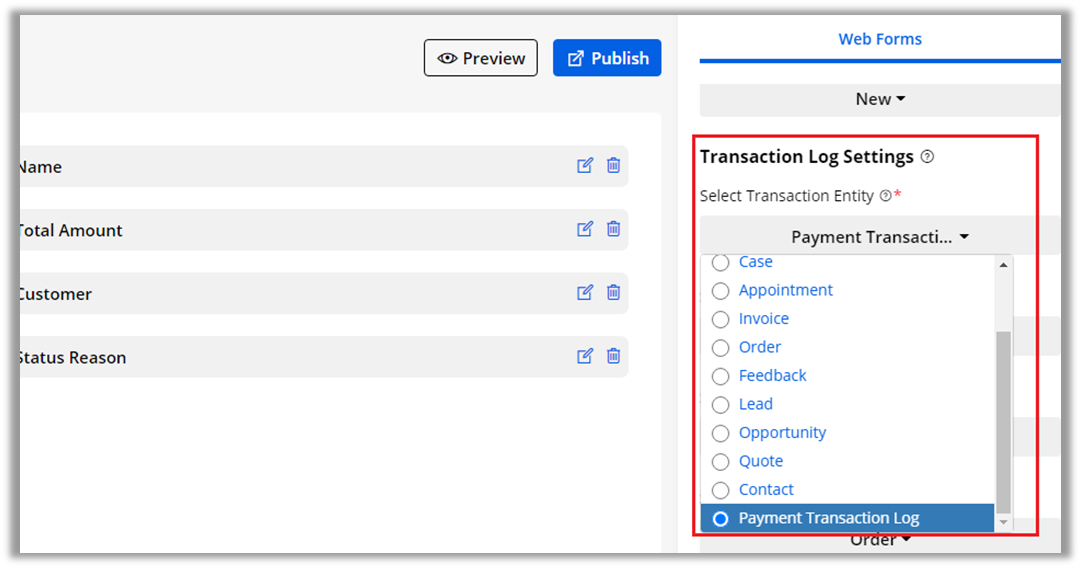The image size is (1081, 568).
Task: Publish the form
Action: tap(607, 58)
